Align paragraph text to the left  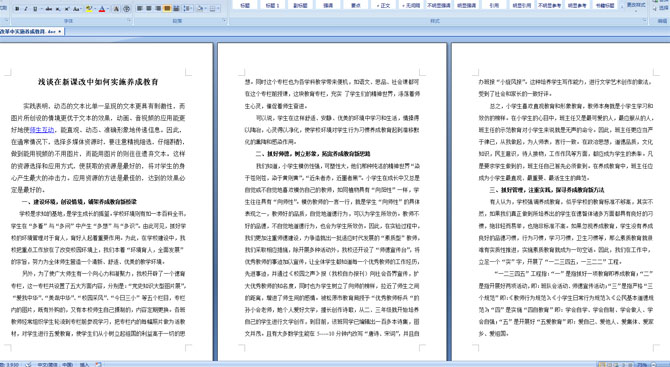click(x=140, y=8)
